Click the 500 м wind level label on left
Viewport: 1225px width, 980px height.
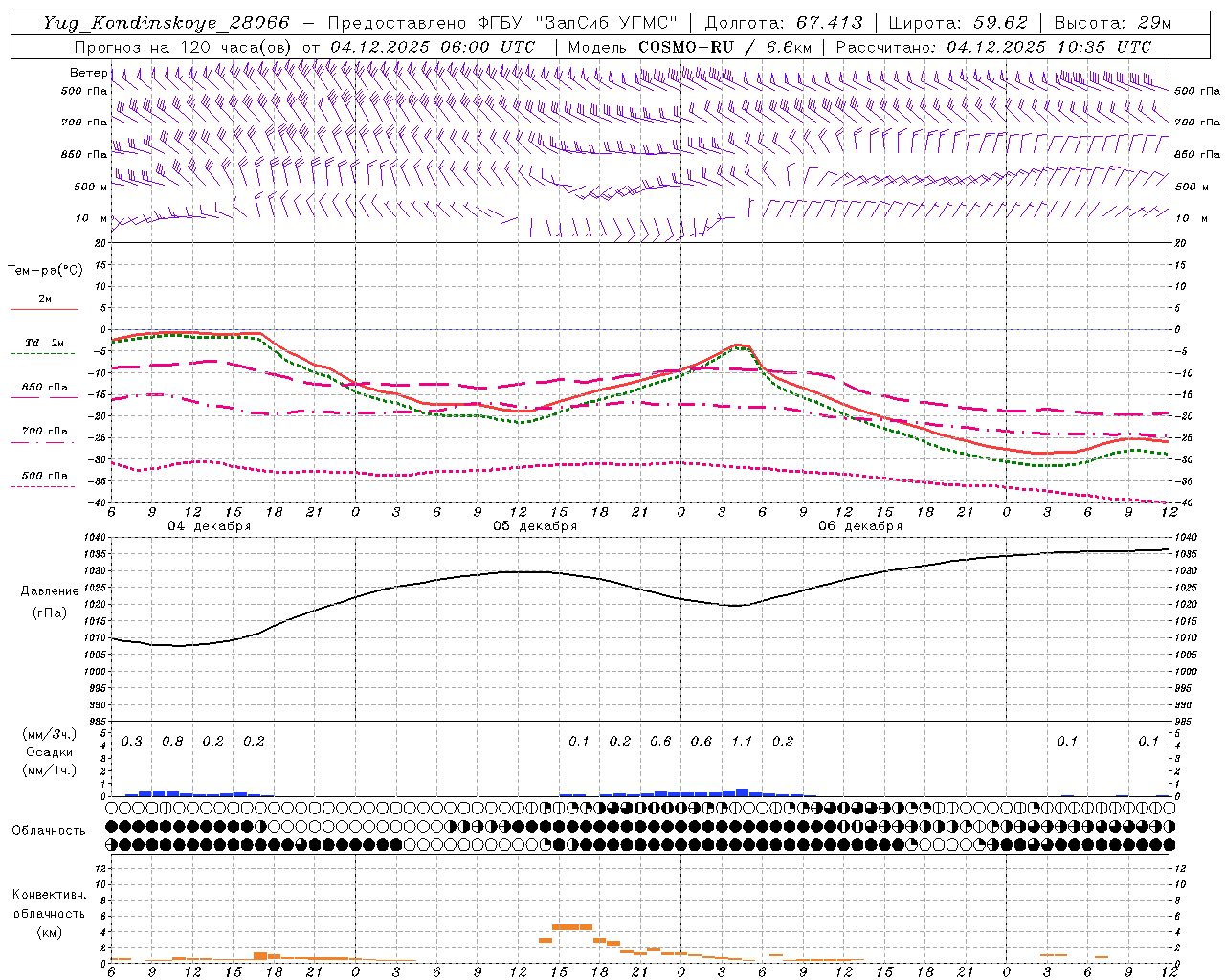90,187
